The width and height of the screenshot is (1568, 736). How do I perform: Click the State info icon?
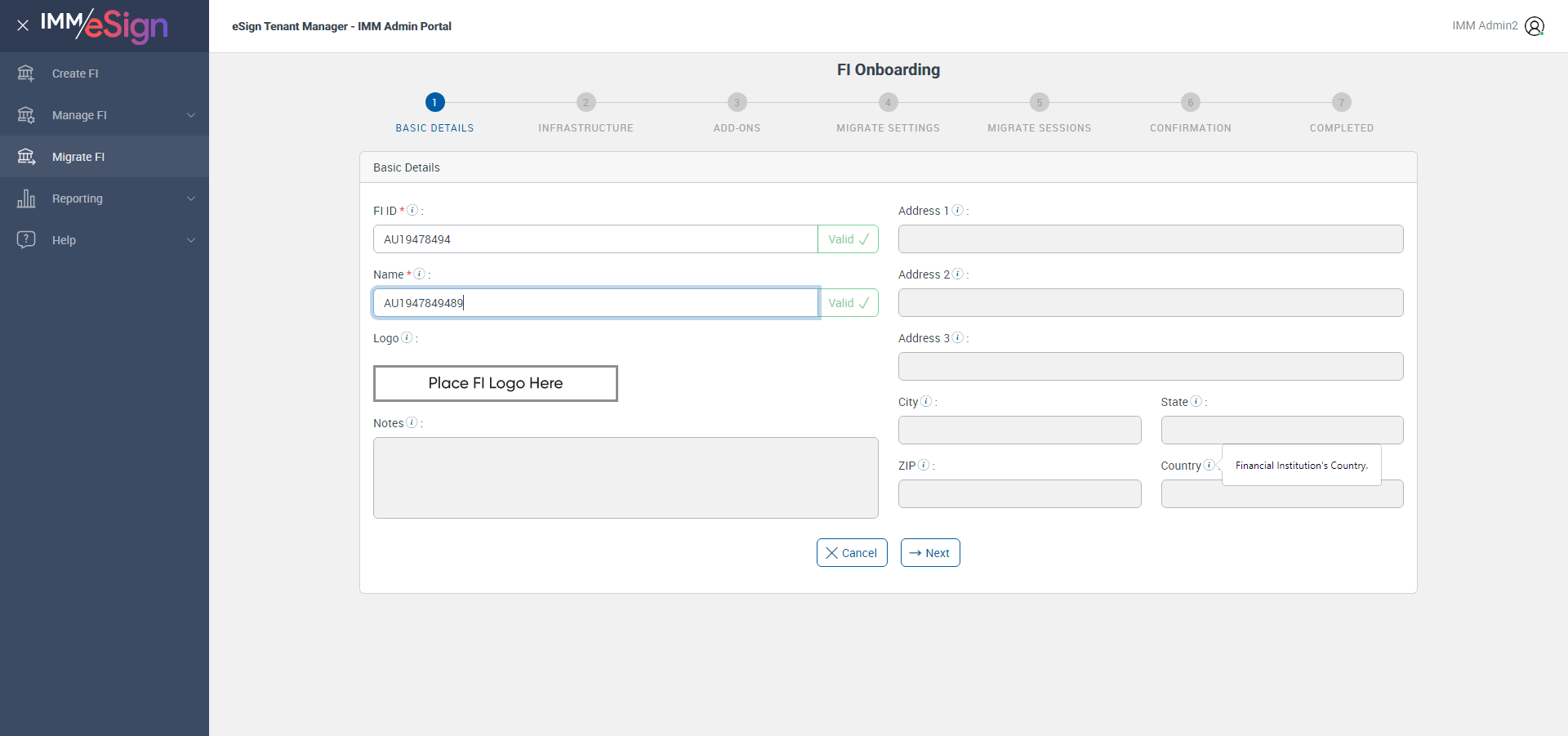pyautogui.click(x=1196, y=401)
